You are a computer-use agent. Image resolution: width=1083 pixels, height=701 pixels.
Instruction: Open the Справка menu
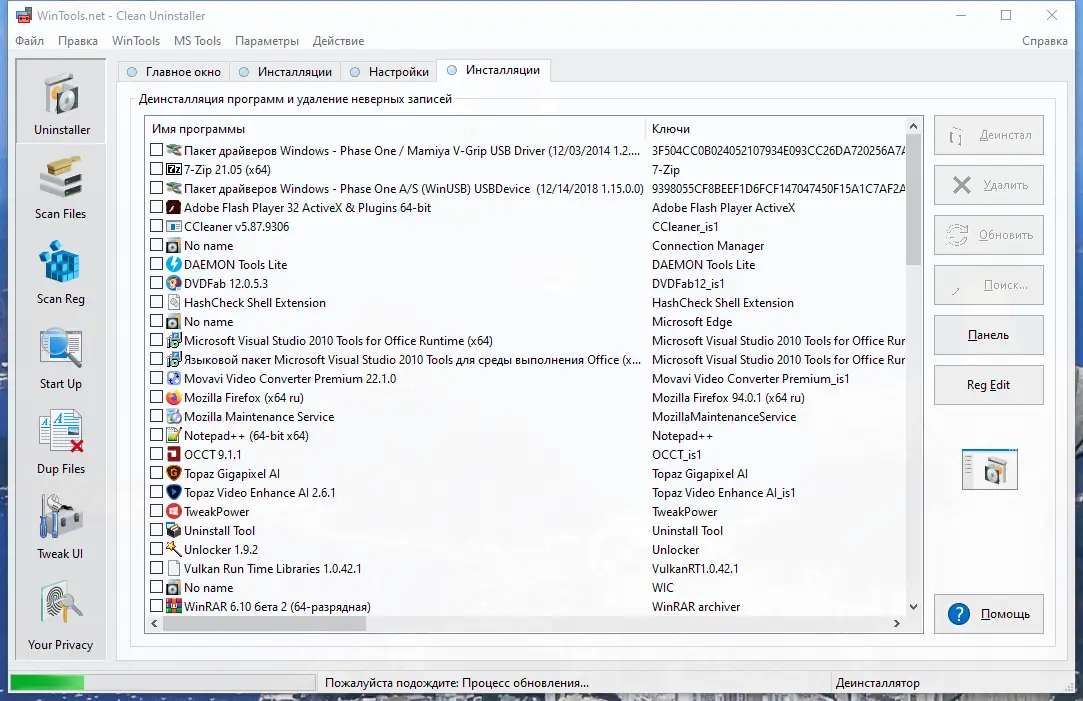(1044, 41)
